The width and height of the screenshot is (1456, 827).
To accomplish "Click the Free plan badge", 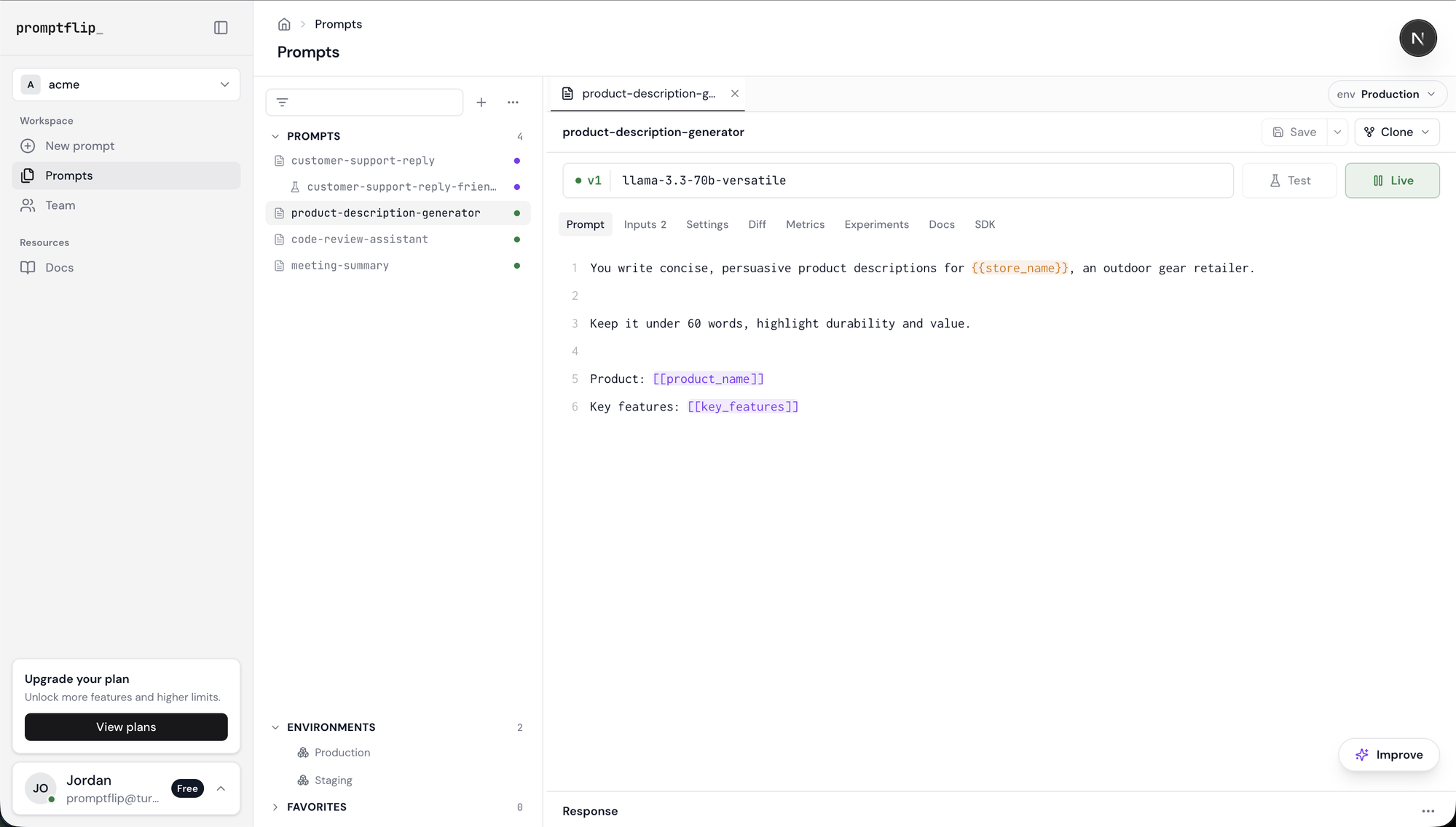I will [187, 788].
